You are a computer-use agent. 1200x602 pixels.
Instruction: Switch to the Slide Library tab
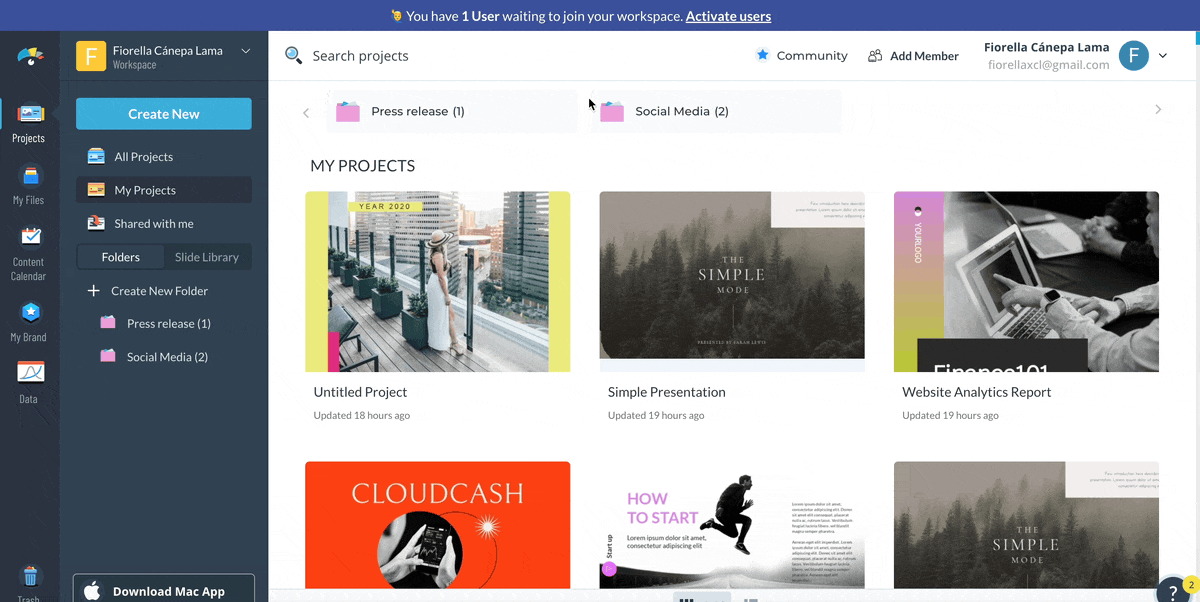coord(207,257)
